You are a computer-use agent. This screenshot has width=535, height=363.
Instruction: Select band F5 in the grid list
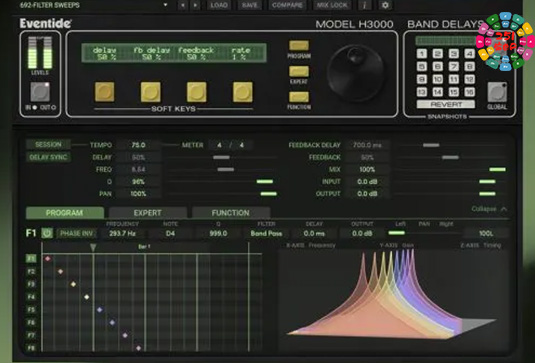coord(31,310)
